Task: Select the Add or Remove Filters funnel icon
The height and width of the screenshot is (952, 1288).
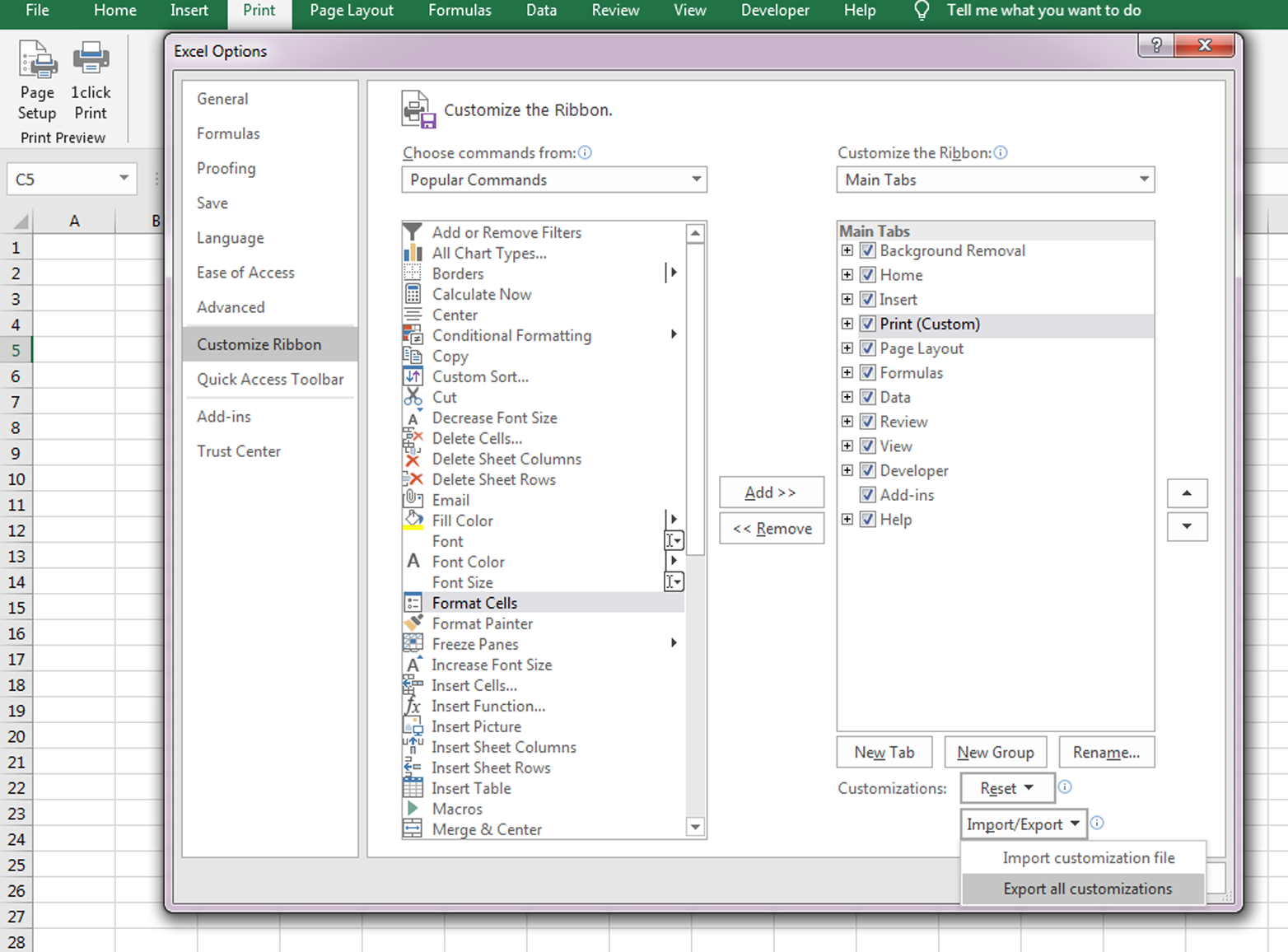Action: [x=413, y=232]
